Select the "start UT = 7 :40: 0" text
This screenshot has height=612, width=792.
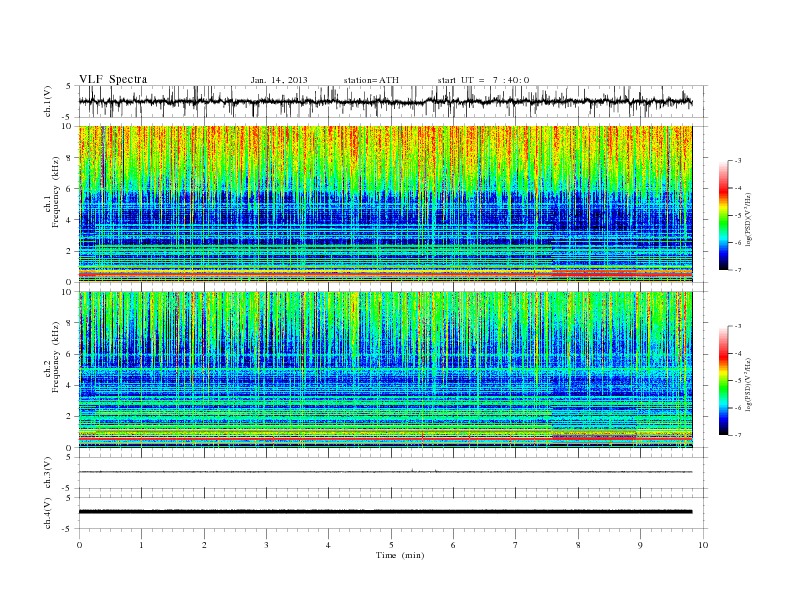pos(483,80)
